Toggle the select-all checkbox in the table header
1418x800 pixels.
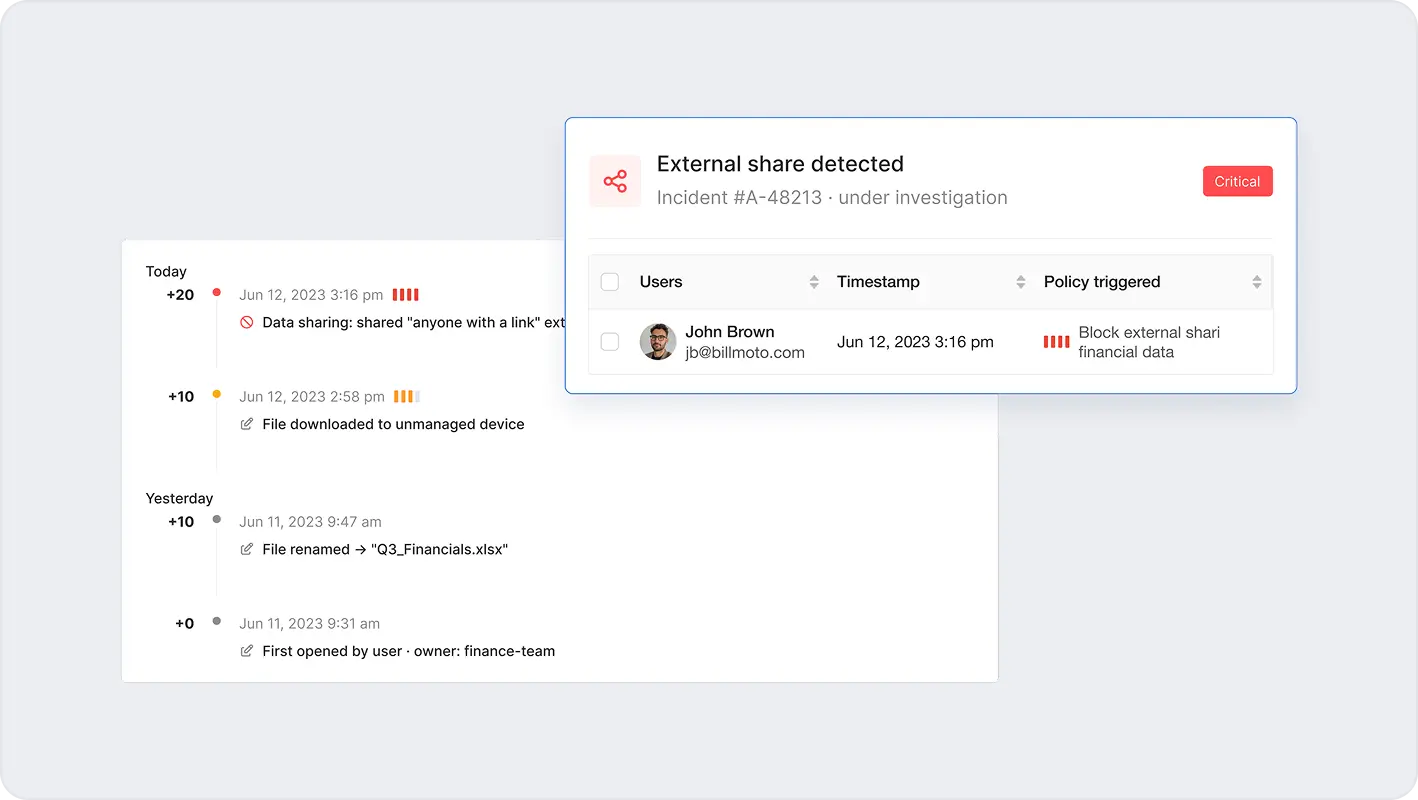[x=610, y=282]
